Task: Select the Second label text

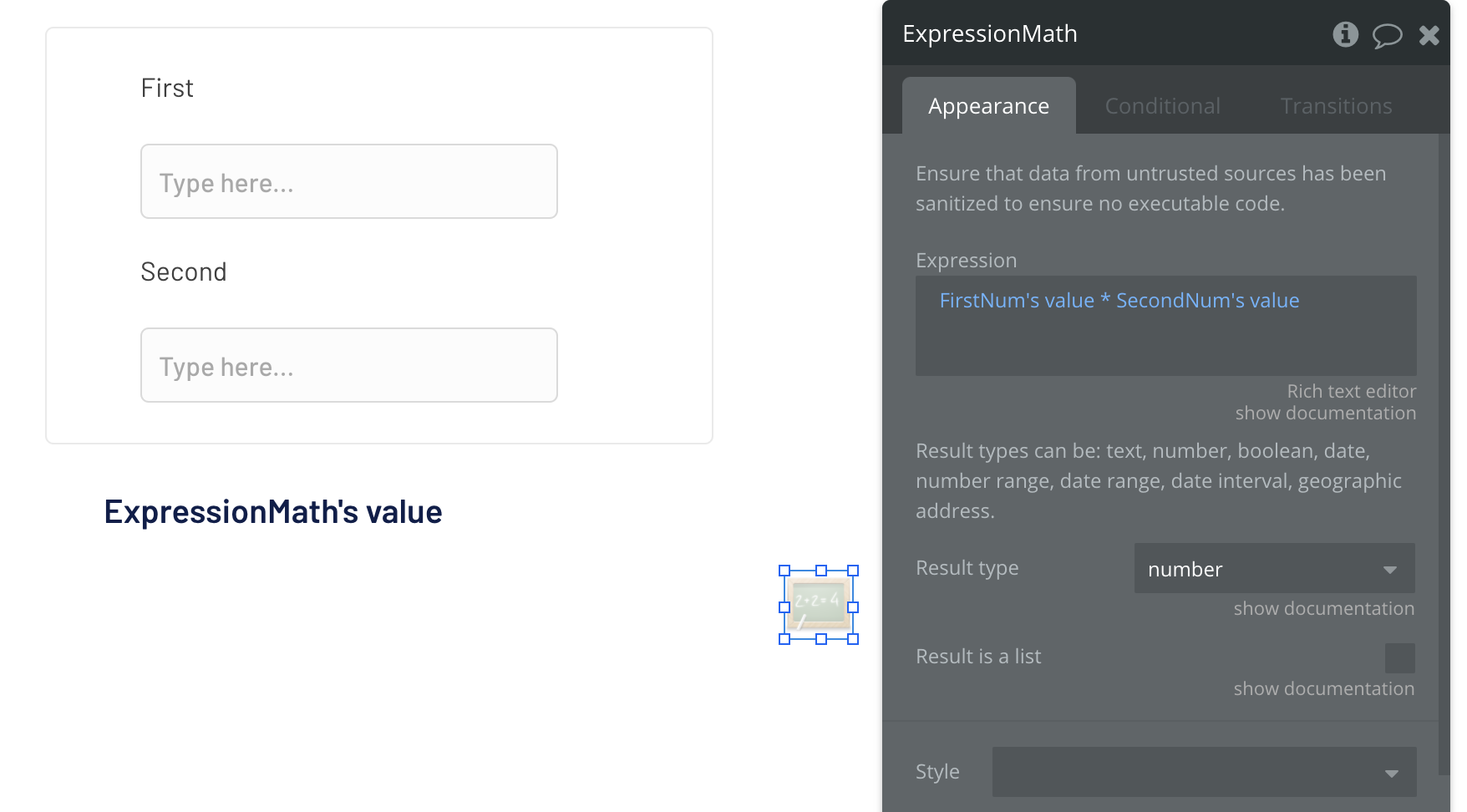Action: pyautogui.click(x=184, y=272)
